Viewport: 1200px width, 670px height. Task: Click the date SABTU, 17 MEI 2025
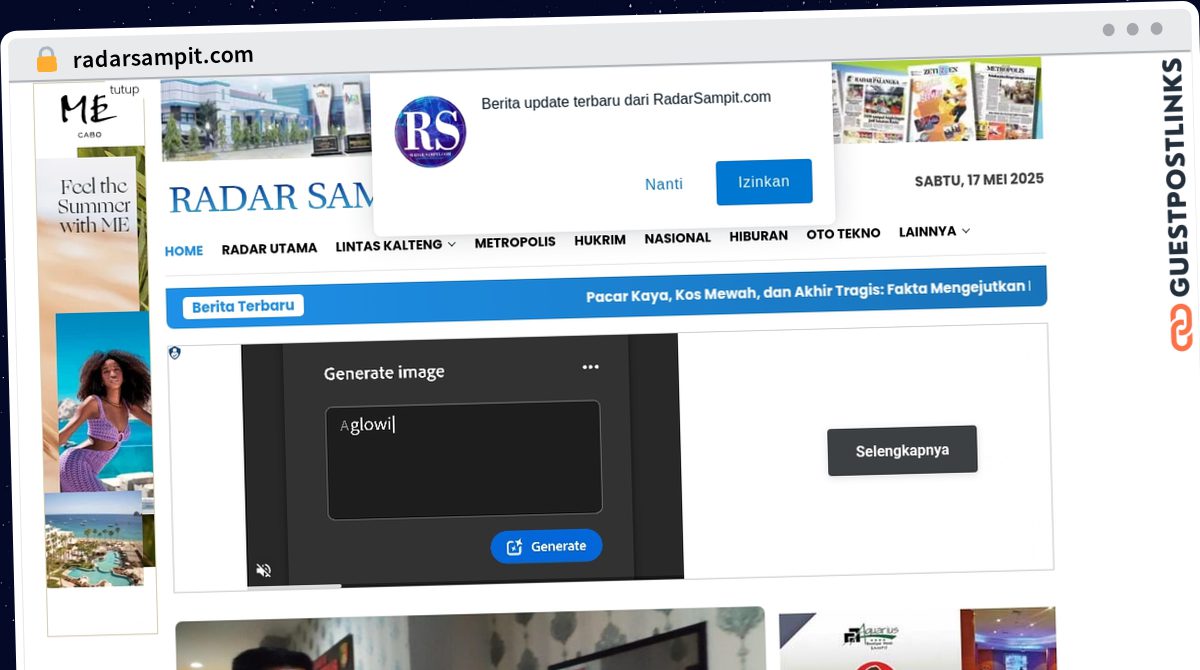979,180
